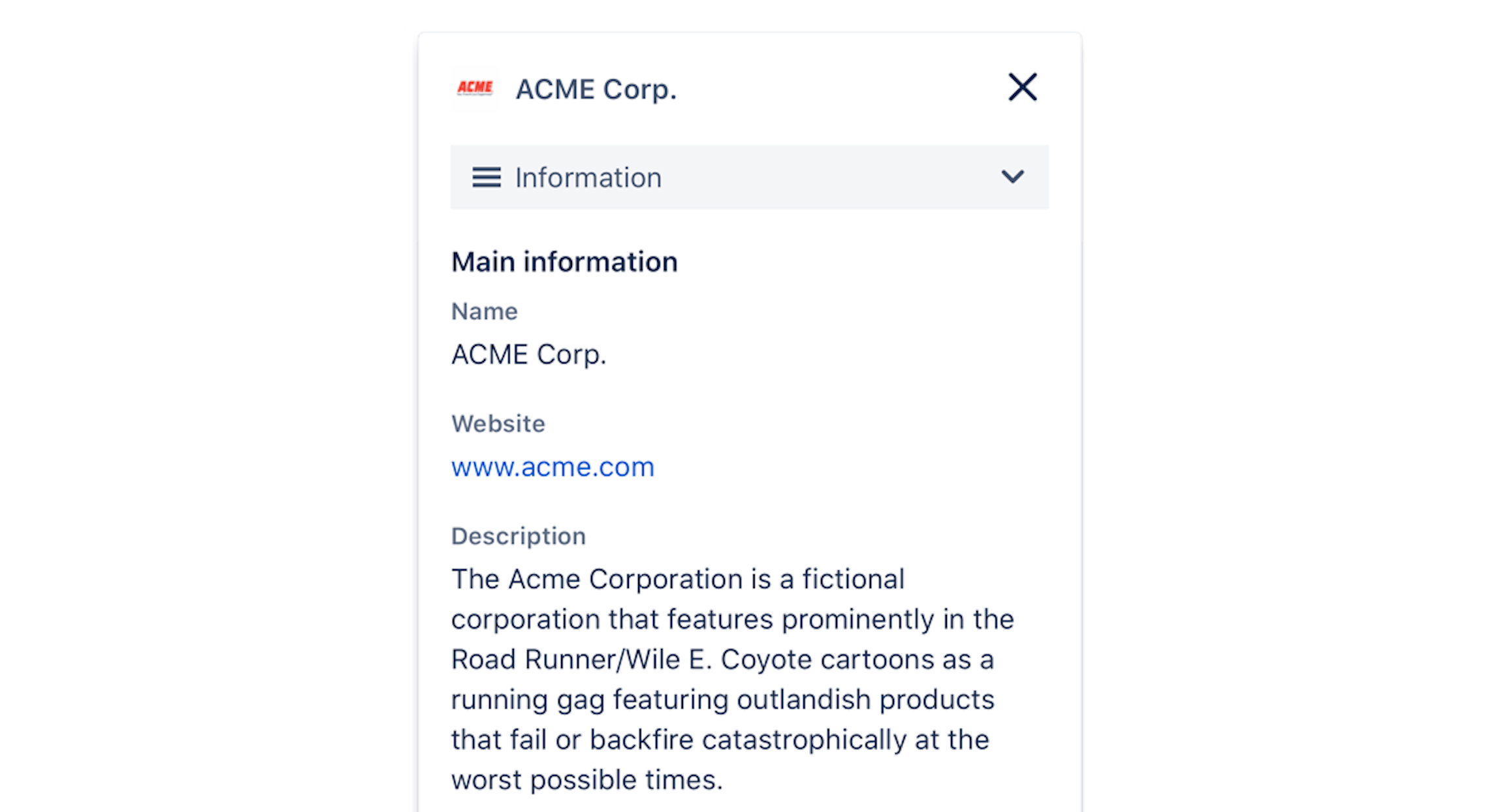
Task: Click the hamburger lines icon beside Information
Action: tap(487, 178)
